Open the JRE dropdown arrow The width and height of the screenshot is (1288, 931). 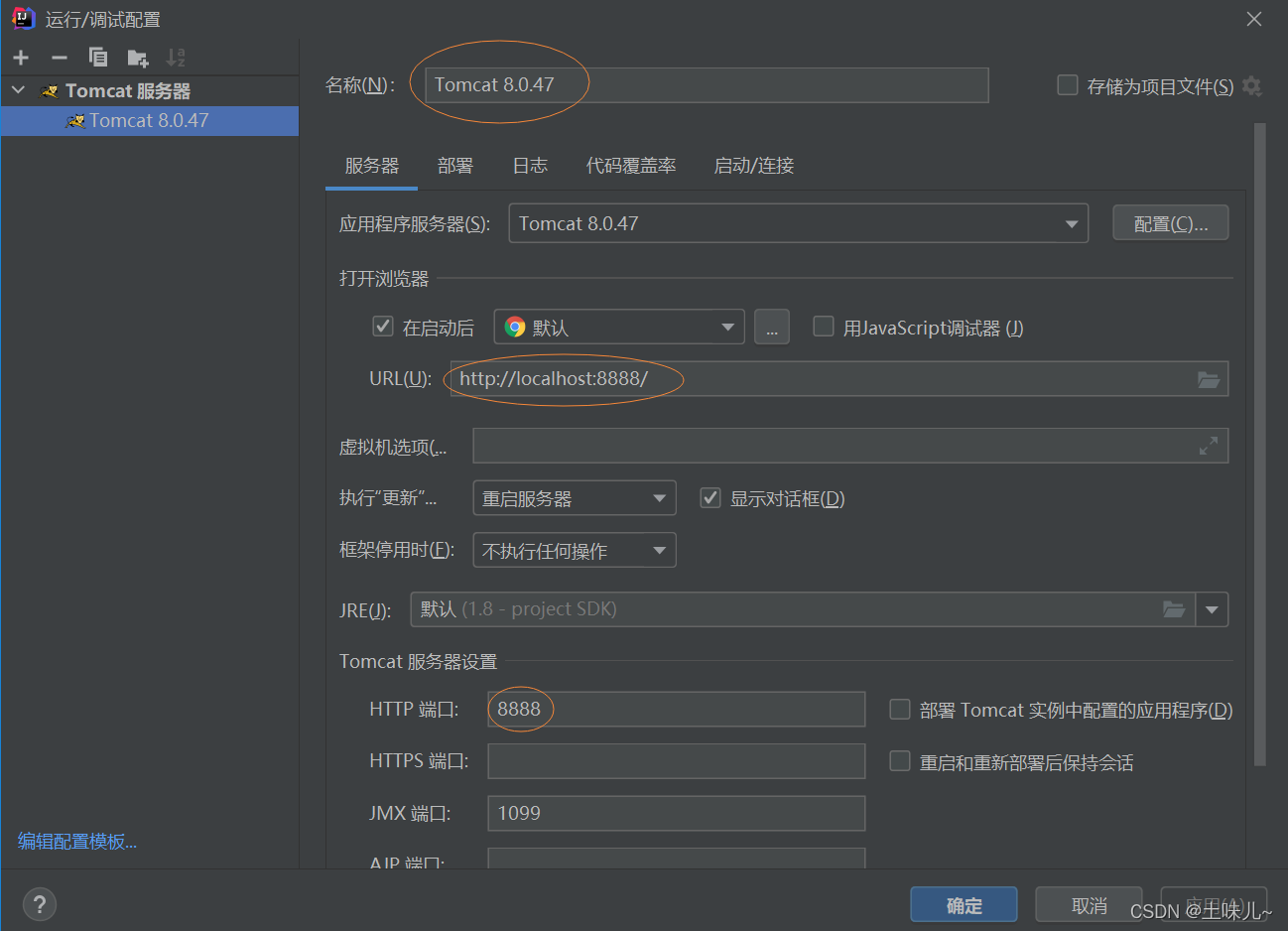1212,609
